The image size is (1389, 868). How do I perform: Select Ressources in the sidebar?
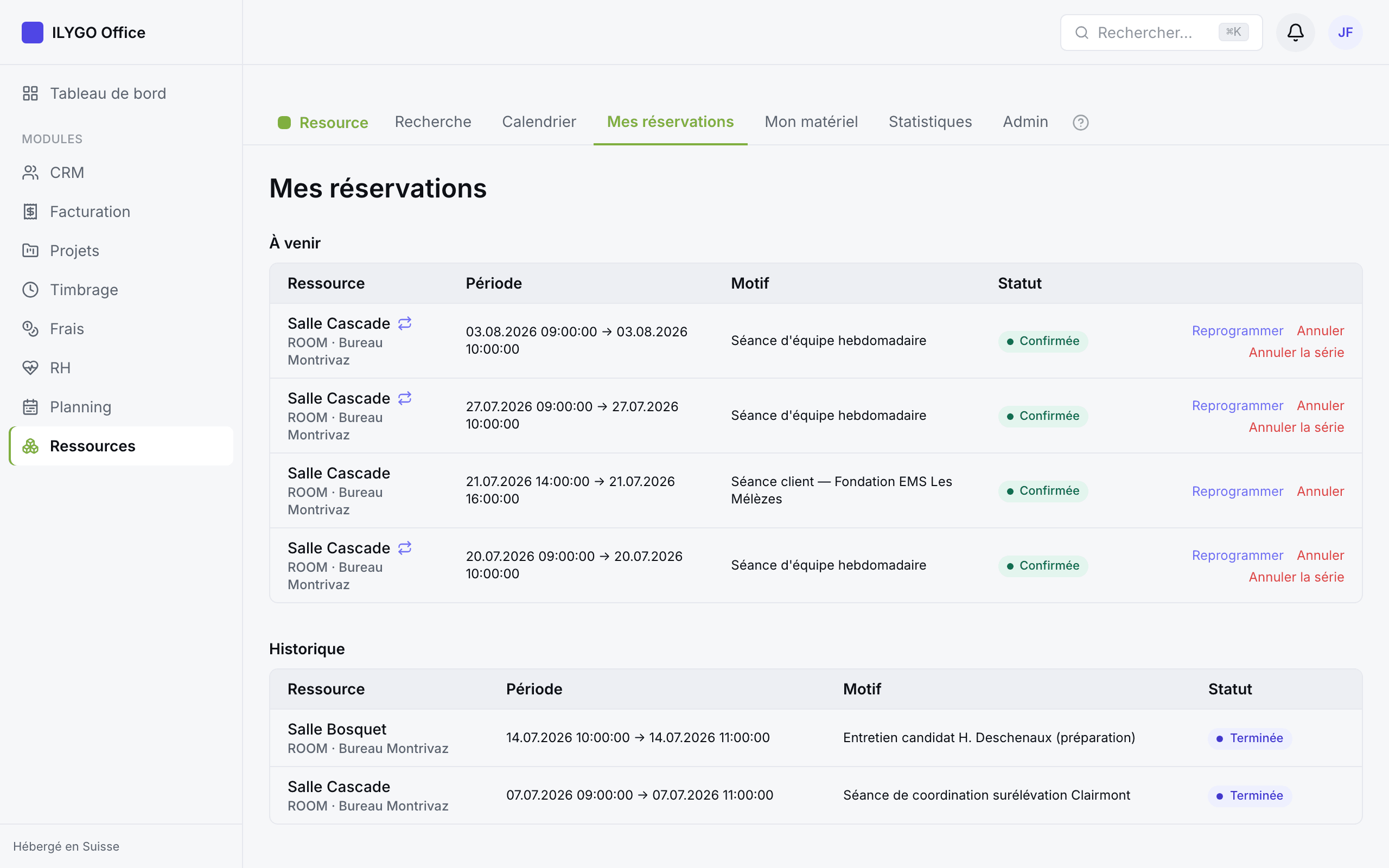tap(121, 446)
